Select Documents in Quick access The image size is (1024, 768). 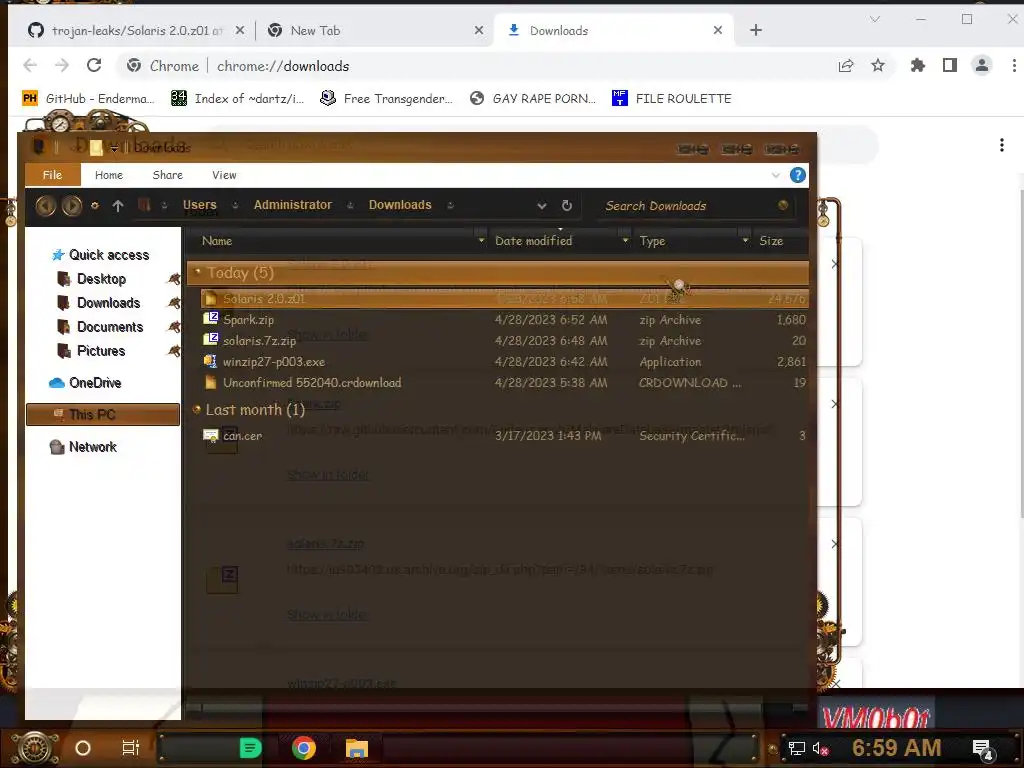click(x=110, y=327)
